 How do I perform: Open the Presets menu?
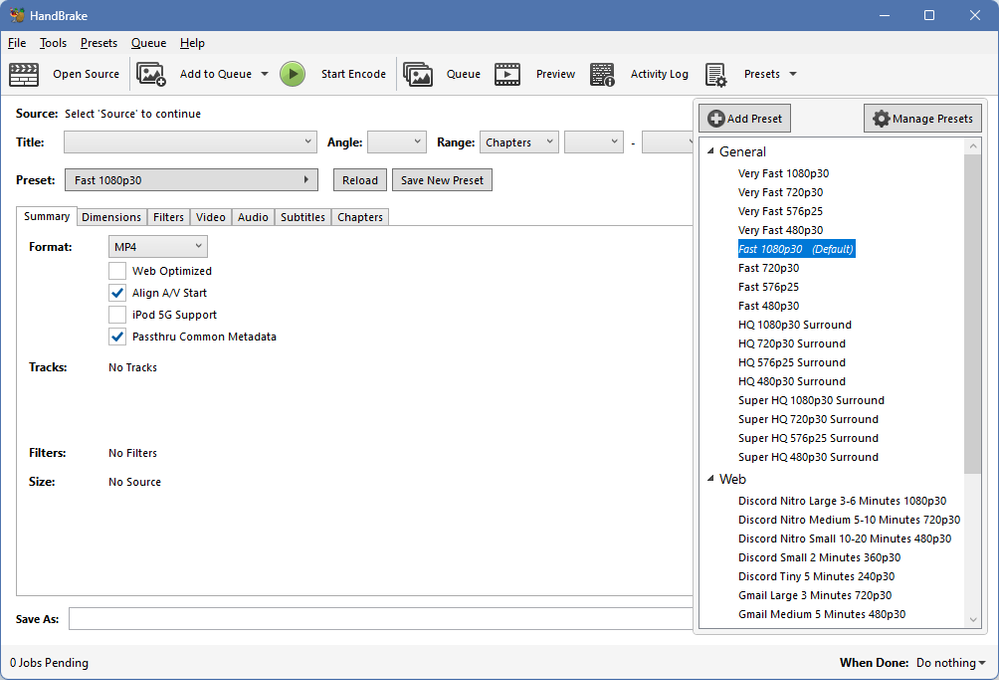pyautogui.click(x=99, y=43)
